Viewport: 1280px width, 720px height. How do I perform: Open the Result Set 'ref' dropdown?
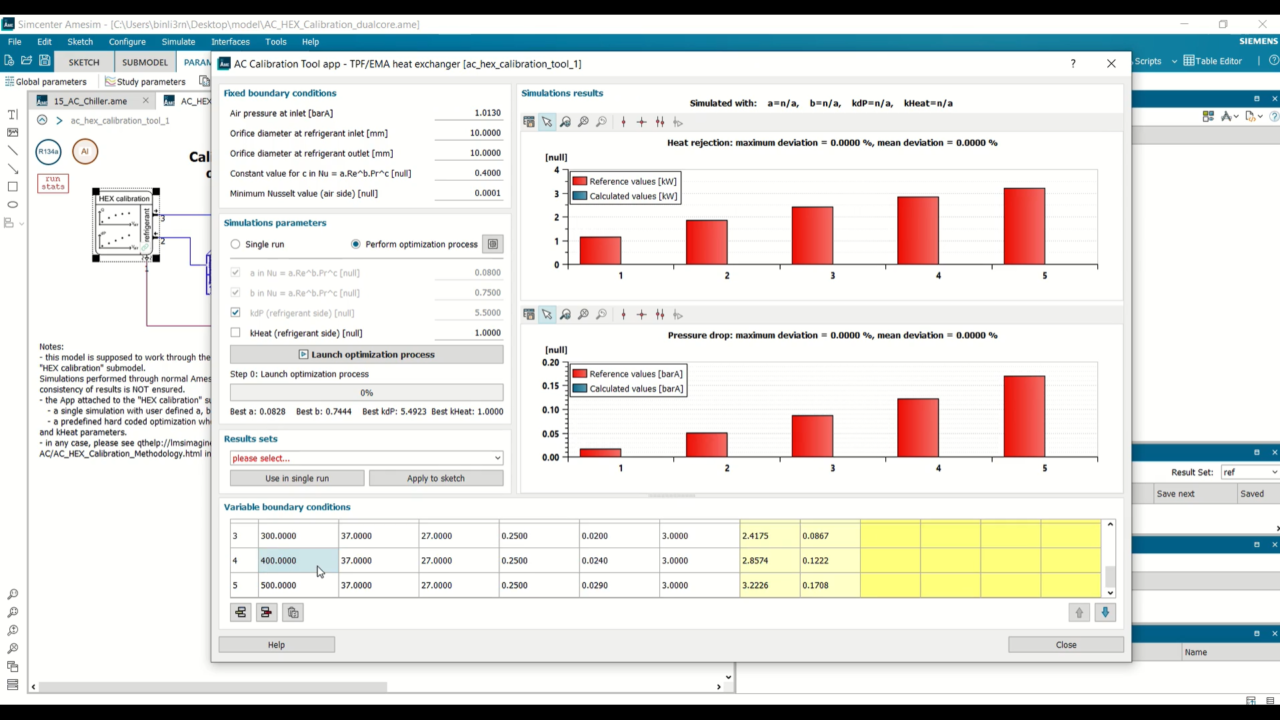click(x=1249, y=472)
